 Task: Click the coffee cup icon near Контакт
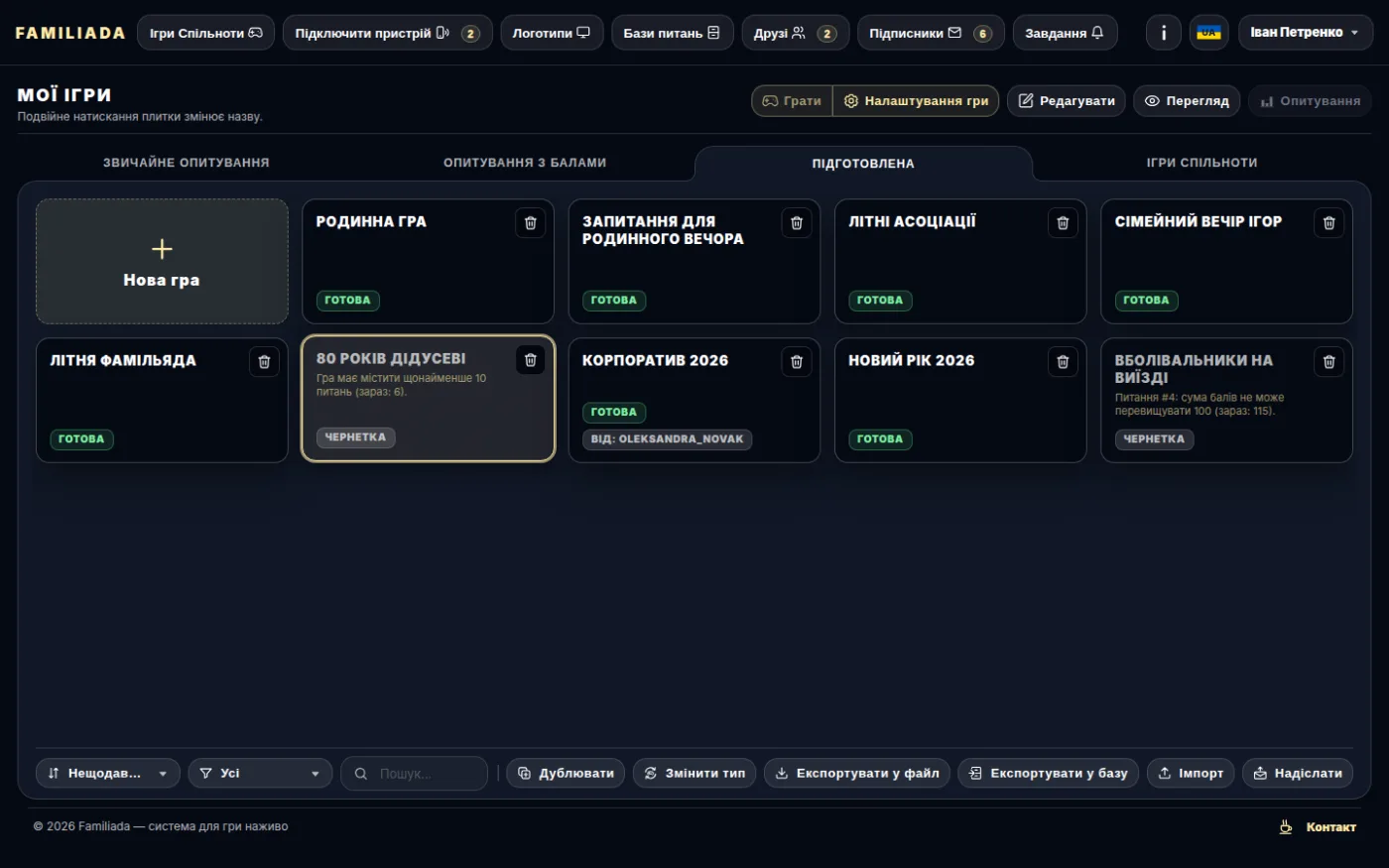coord(1286,826)
